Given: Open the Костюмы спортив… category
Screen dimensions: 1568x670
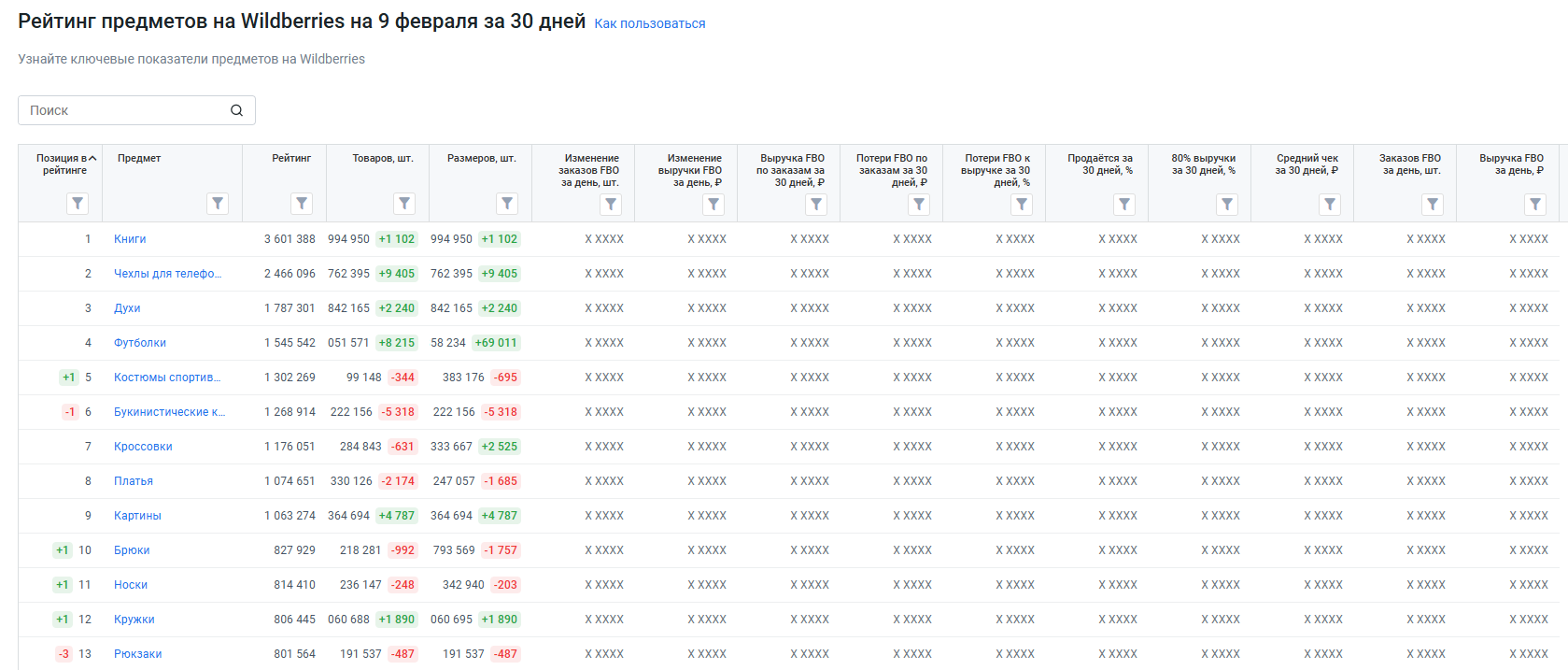Looking at the screenshot, I should click(167, 378).
